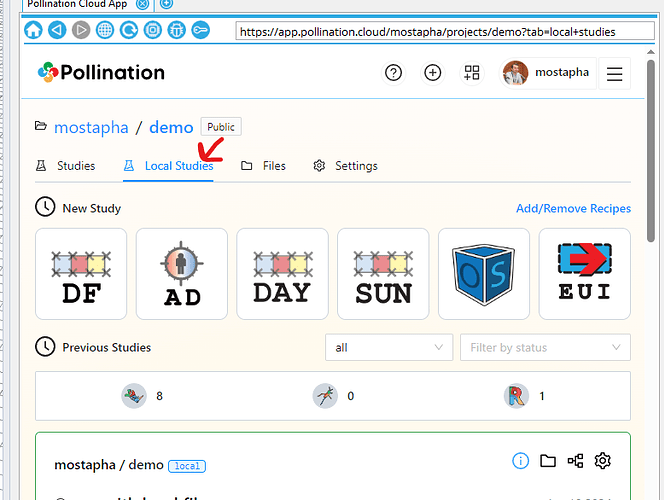This screenshot has height=500, width=664.
Task: Click the scrollbar up arrow
Action: coord(650,52)
